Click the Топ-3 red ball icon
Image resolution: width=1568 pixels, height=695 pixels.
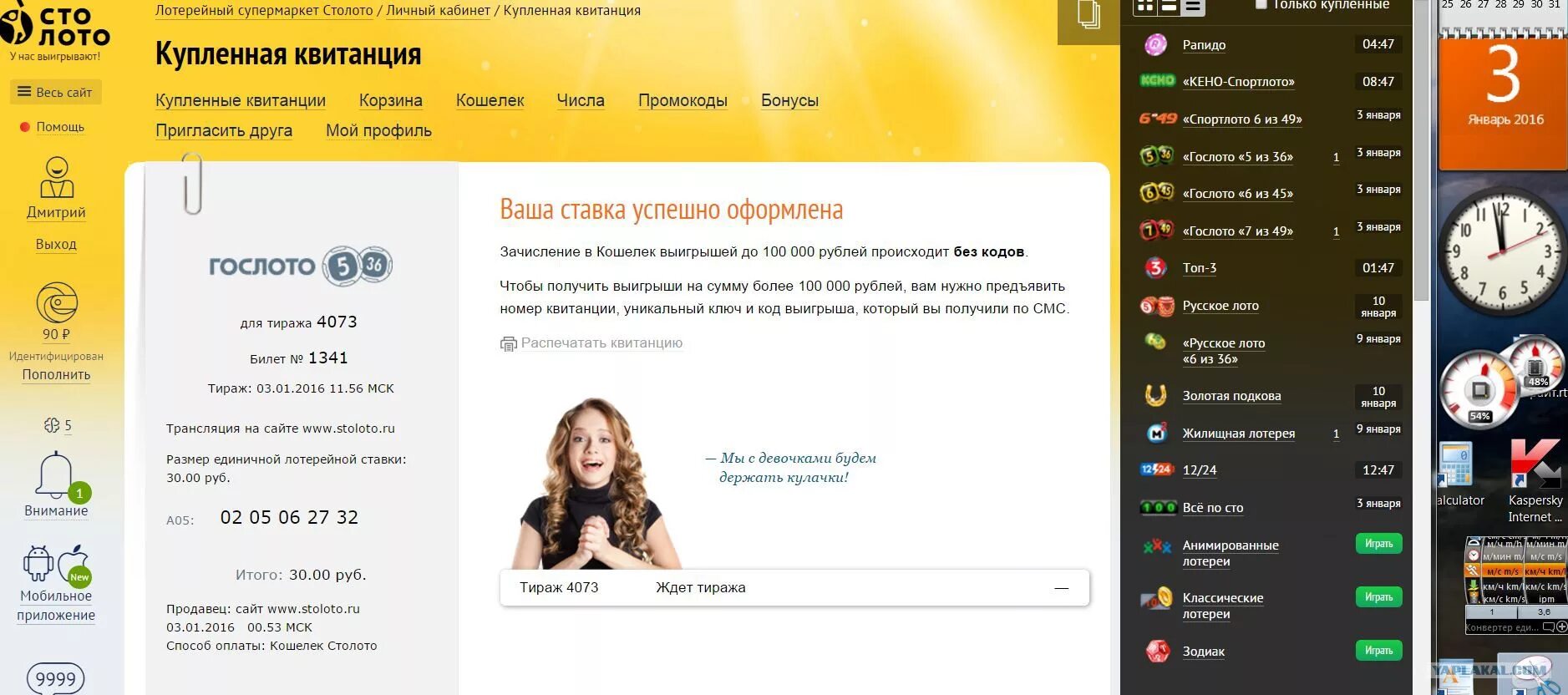pos(1155,267)
